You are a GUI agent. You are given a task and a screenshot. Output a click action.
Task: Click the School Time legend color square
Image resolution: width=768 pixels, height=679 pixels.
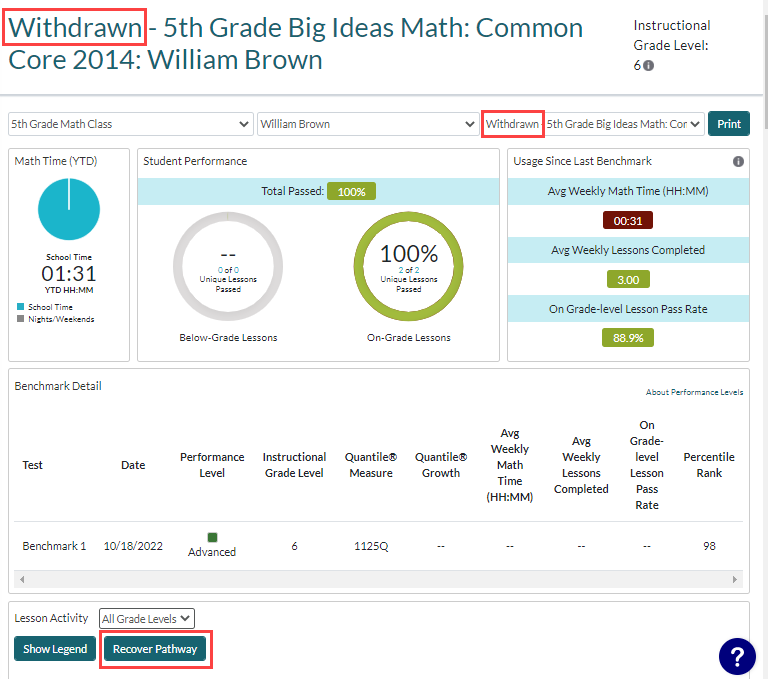(x=21, y=307)
